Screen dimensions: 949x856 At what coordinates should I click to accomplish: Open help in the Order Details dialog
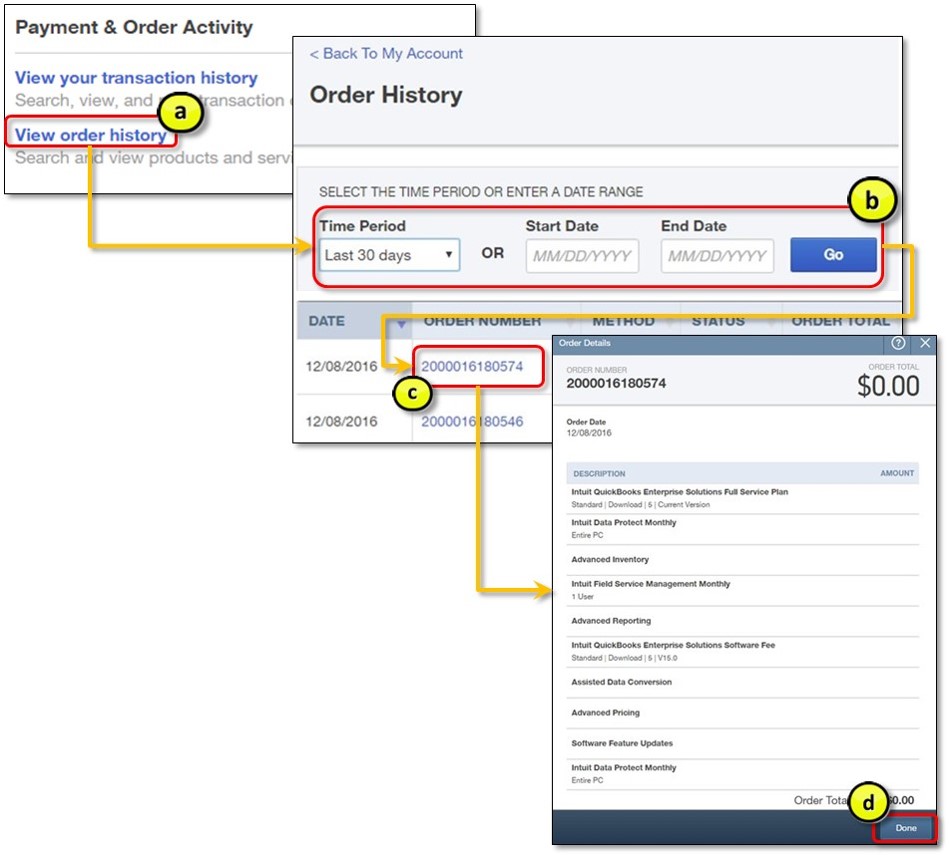(898, 343)
